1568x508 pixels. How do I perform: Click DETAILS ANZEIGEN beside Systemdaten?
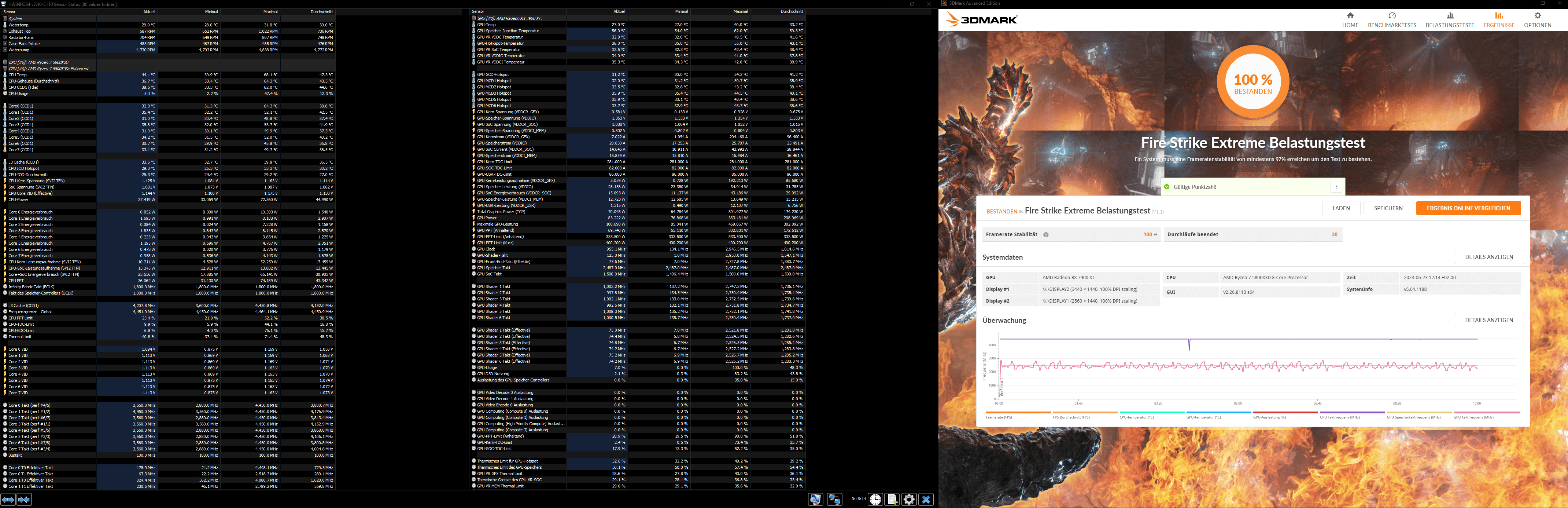click(x=1489, y=257)
